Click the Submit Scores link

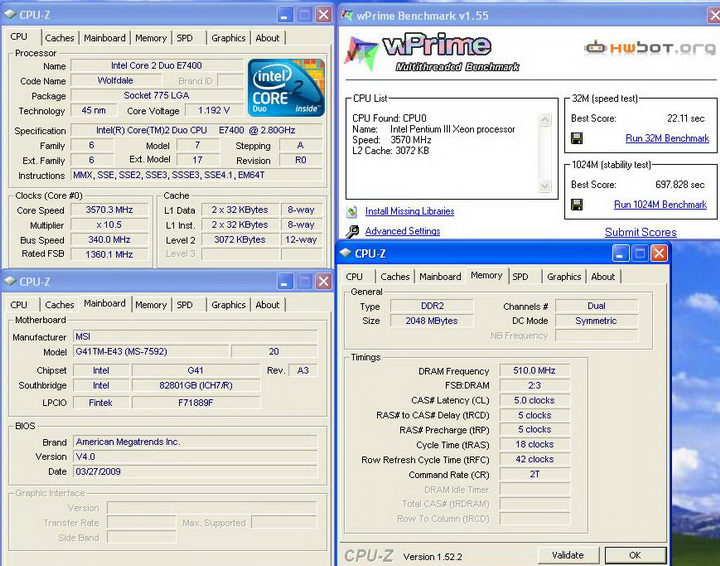pyautogui.click(x=641, y=232)
